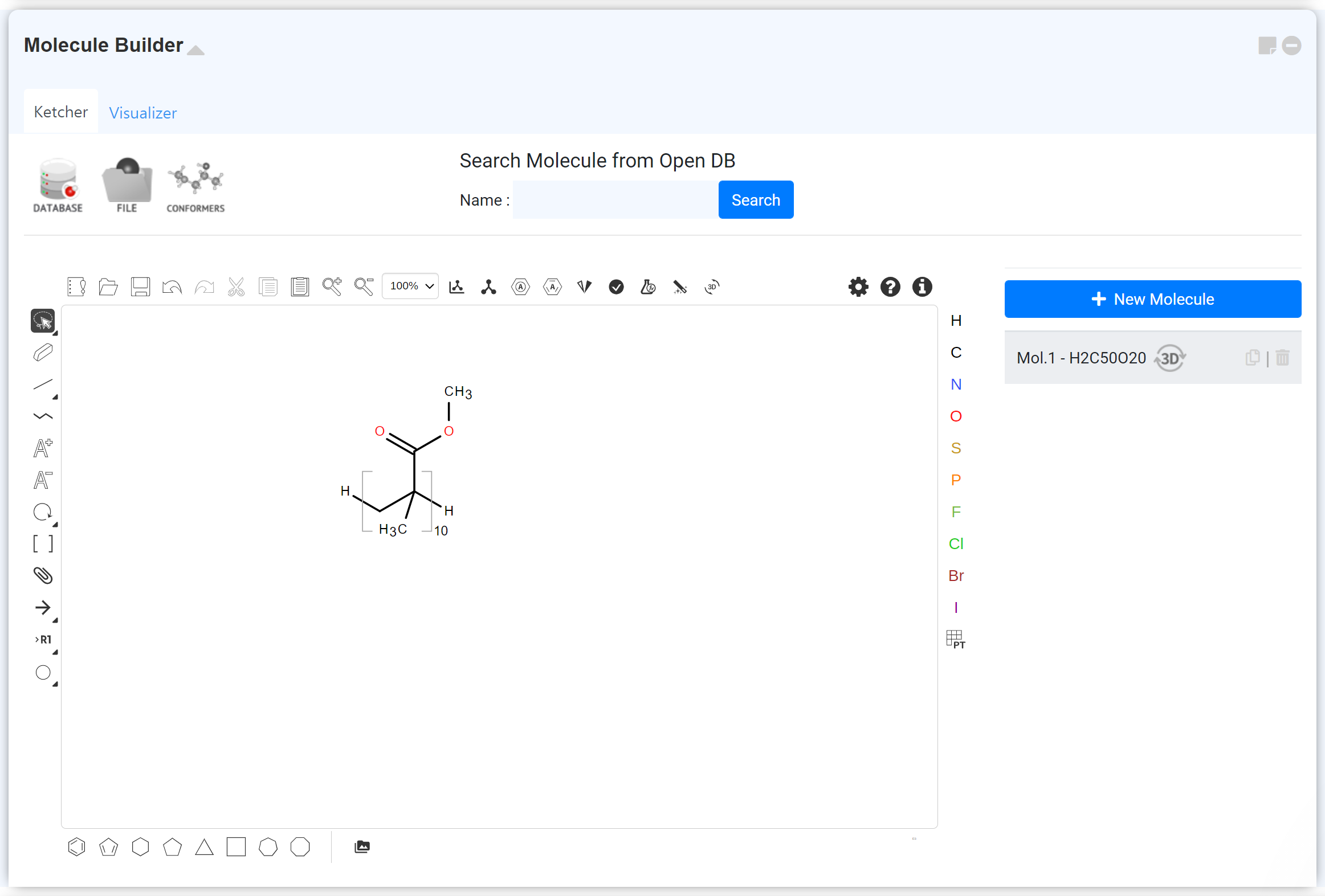Image resolution: width=1325 pixels, height=896 pixels.
Task: Select the Ketcher tab
Action: (x=61, y=112)
